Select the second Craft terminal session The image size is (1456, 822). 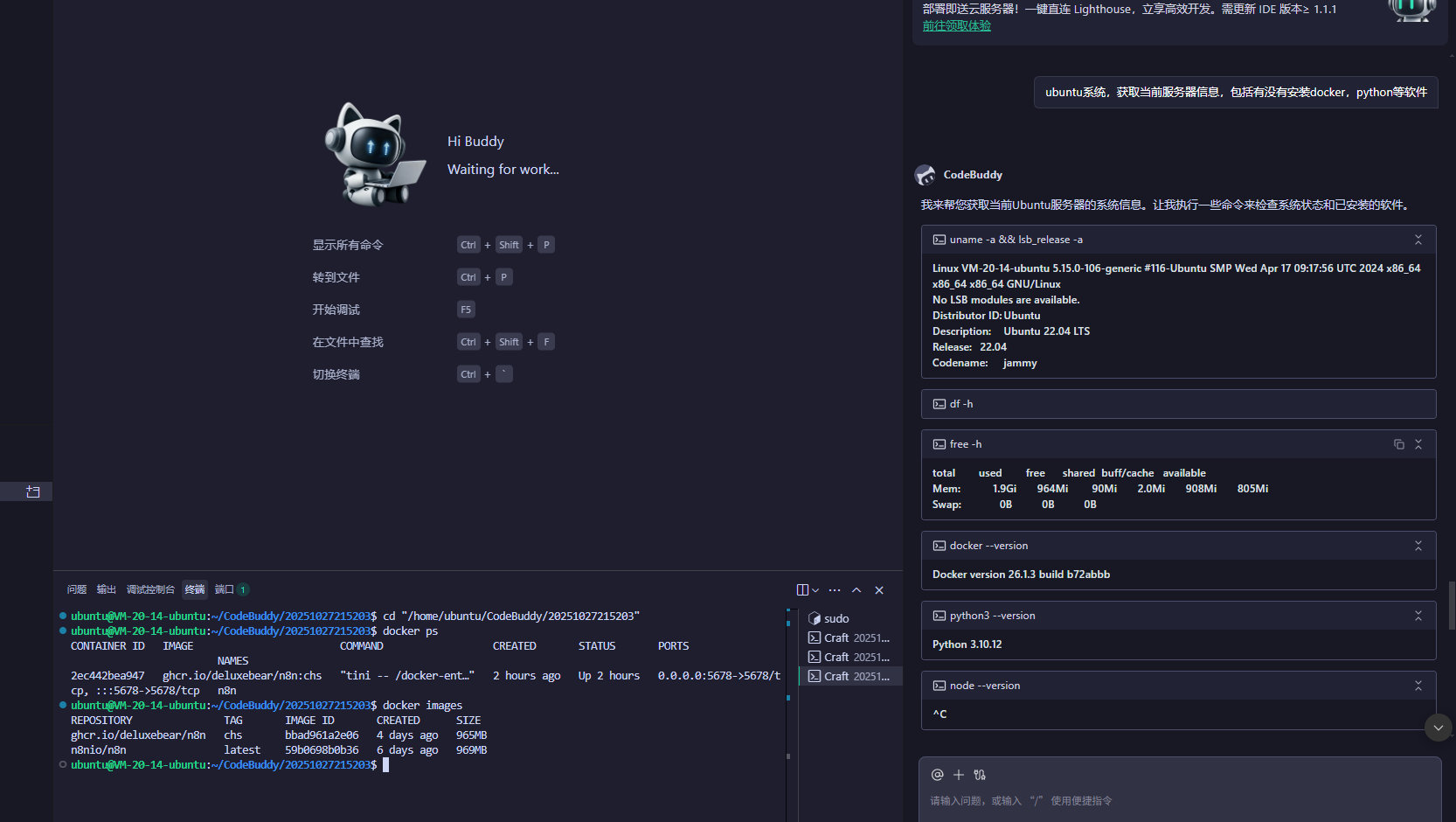(849, 657)
